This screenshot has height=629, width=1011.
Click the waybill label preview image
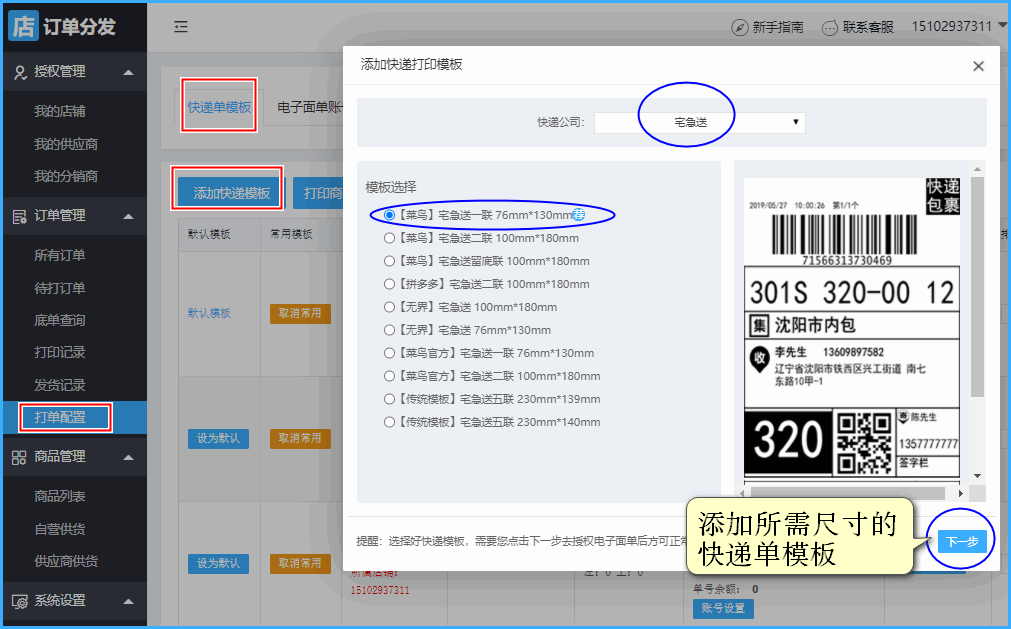point(852,329)
